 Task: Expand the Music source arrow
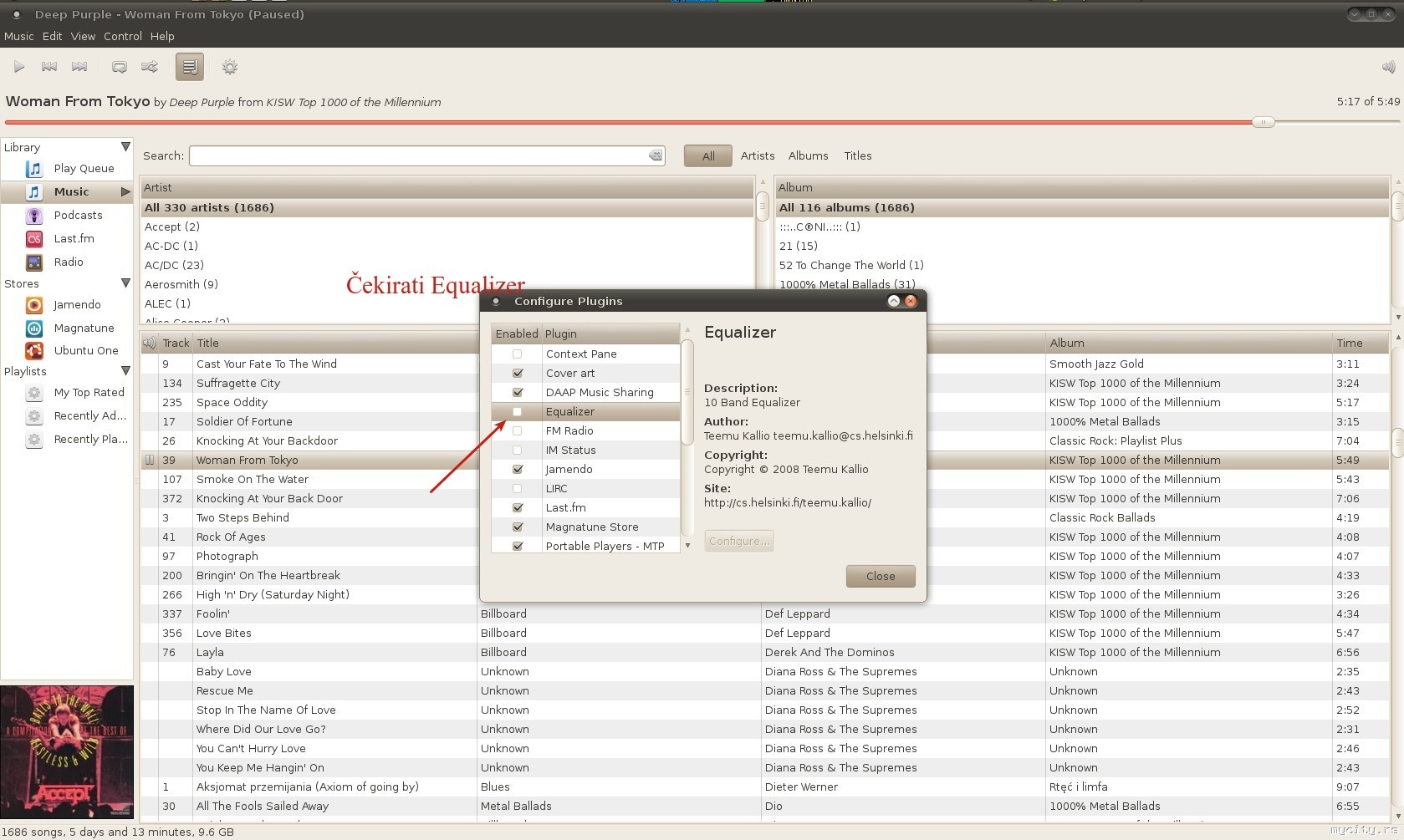pyautogui.click(x=125, y=192)
